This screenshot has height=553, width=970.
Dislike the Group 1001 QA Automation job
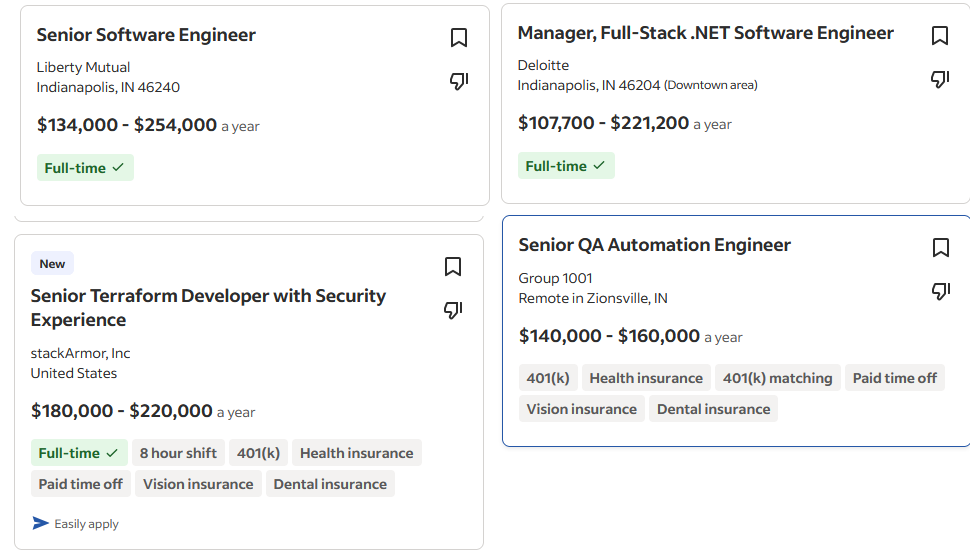[x=940, y=291]
